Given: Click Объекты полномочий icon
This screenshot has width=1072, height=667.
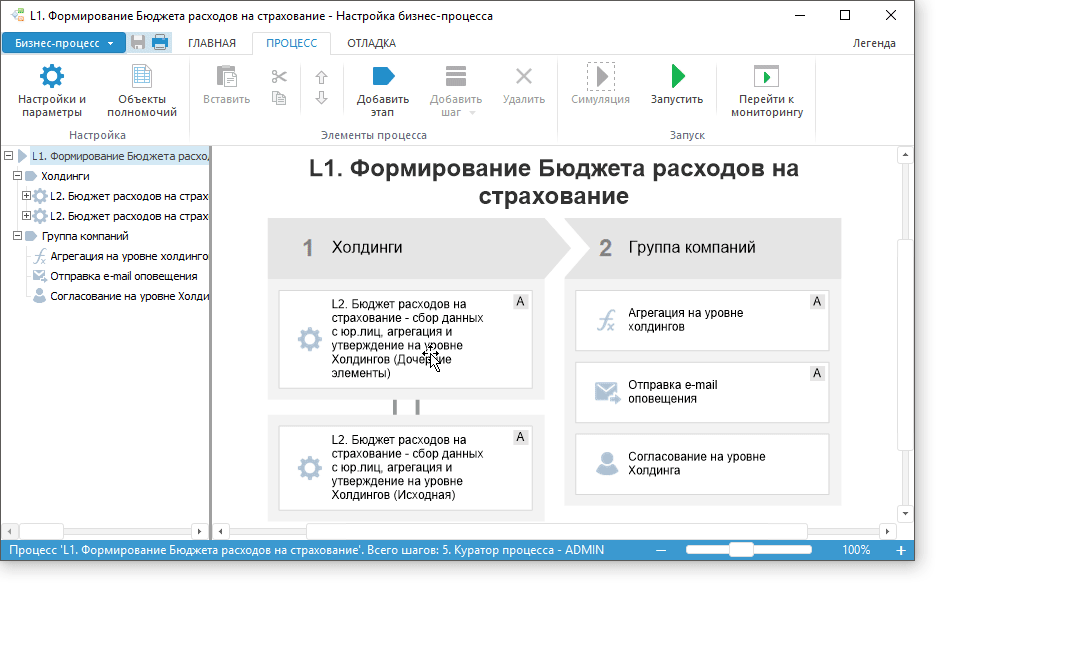Looking at the screenshot, I should pos(142,77).
